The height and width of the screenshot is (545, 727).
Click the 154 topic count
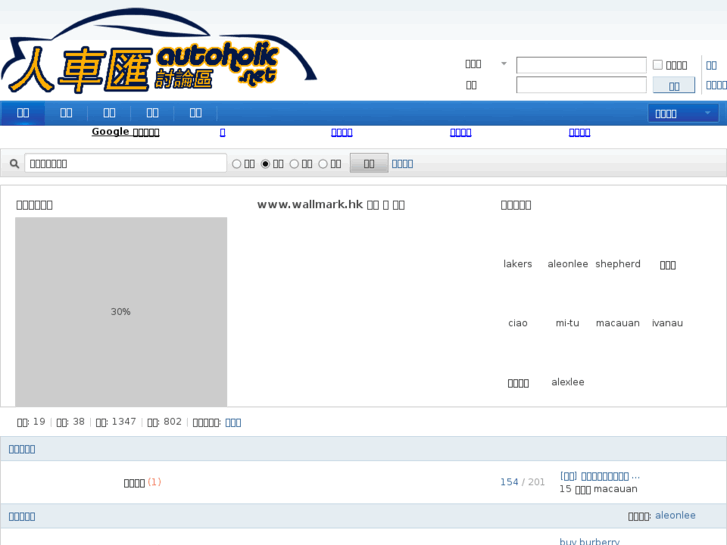coord(509,482)
